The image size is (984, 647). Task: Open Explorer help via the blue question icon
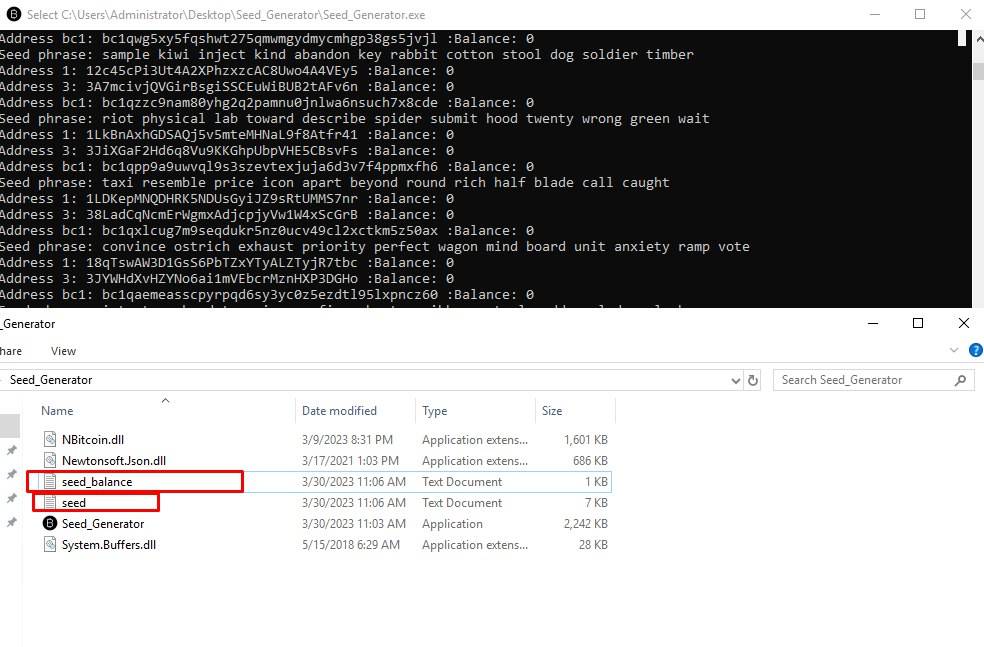point(976,350)
